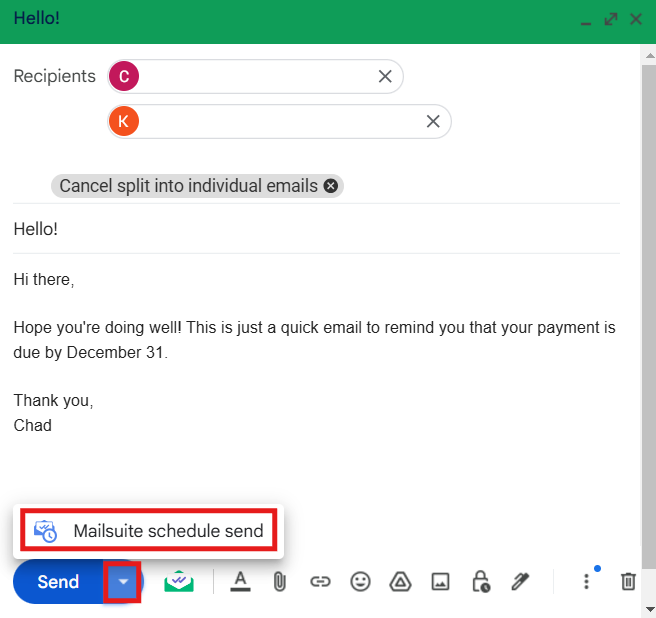Insert a photo into the email
This screenshot has width=656, height=618.
[440, 581]
